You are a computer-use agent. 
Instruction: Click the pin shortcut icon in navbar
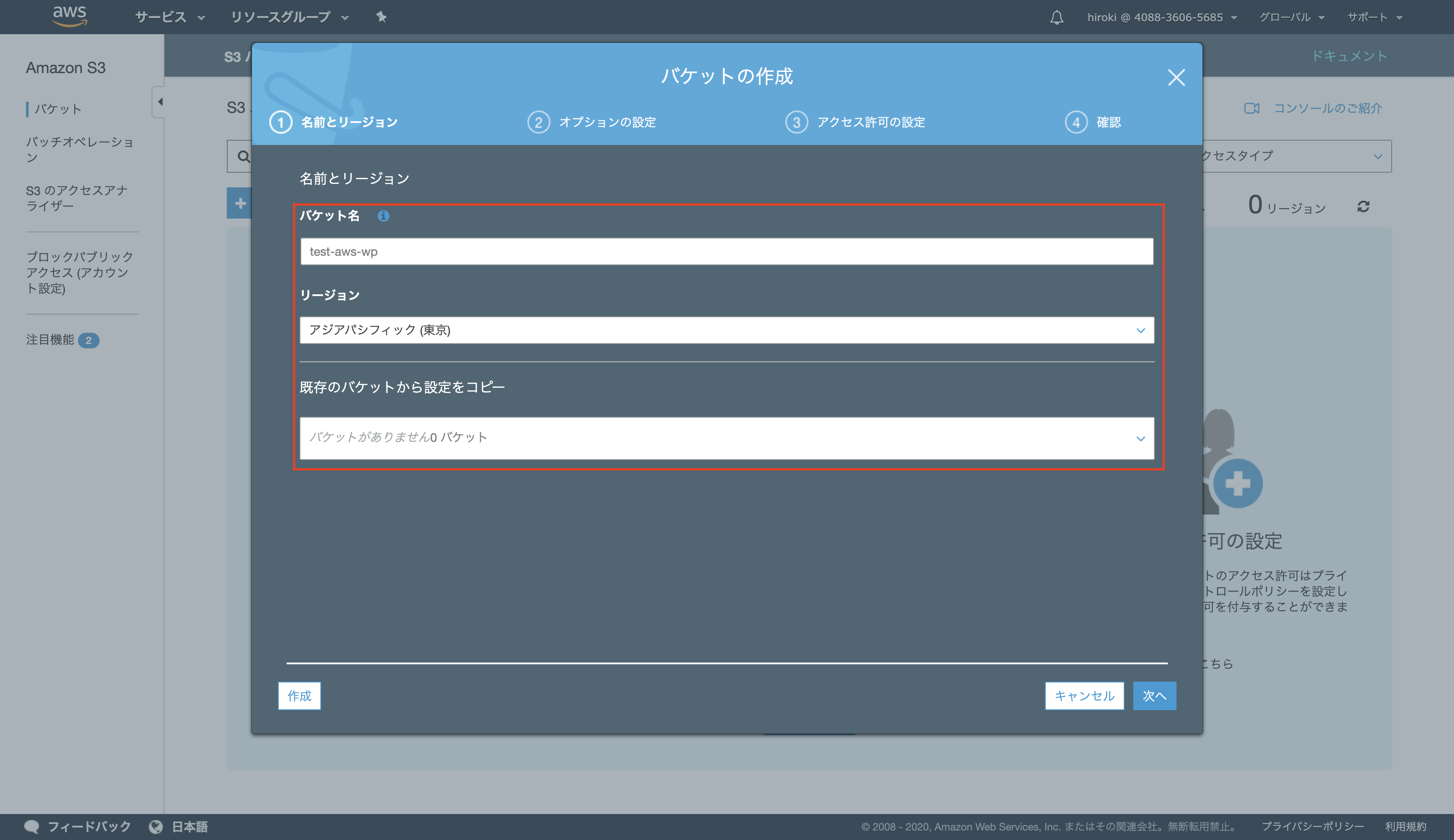tap(381, 17)
